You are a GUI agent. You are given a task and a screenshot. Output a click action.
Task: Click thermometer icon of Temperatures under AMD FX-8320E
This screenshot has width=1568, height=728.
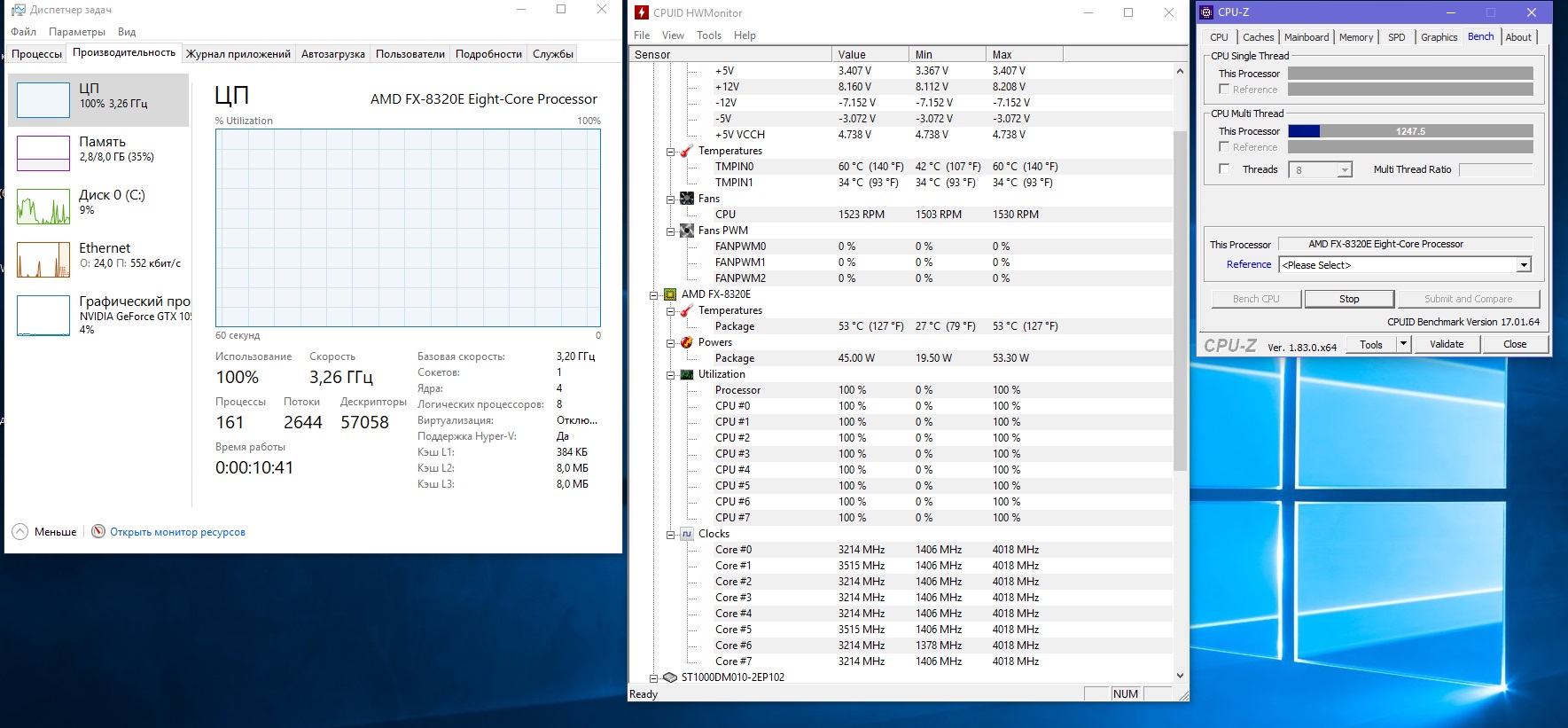click(x=687, y=310)
